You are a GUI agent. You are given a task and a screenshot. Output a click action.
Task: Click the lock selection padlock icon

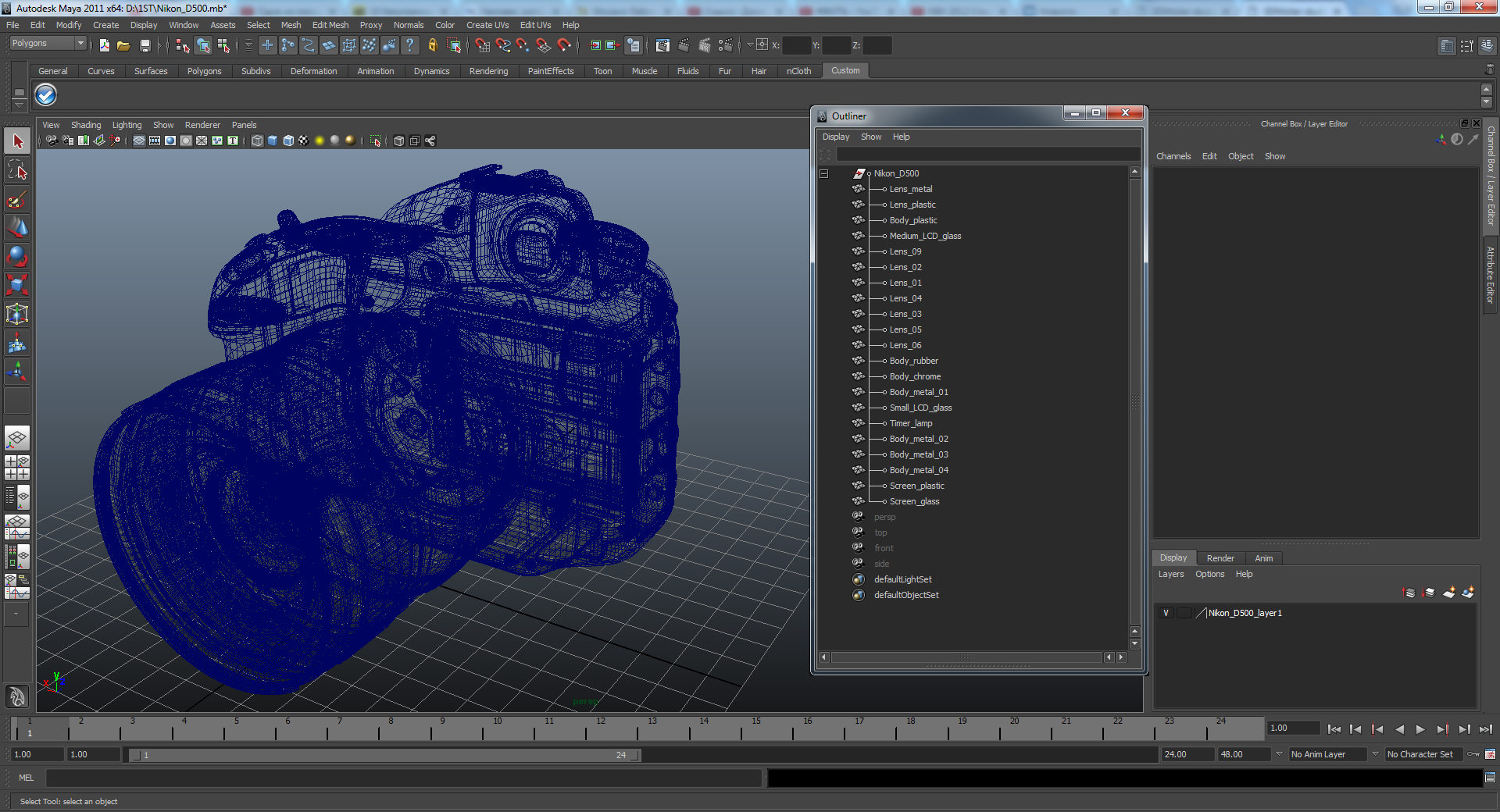point(432,45)
